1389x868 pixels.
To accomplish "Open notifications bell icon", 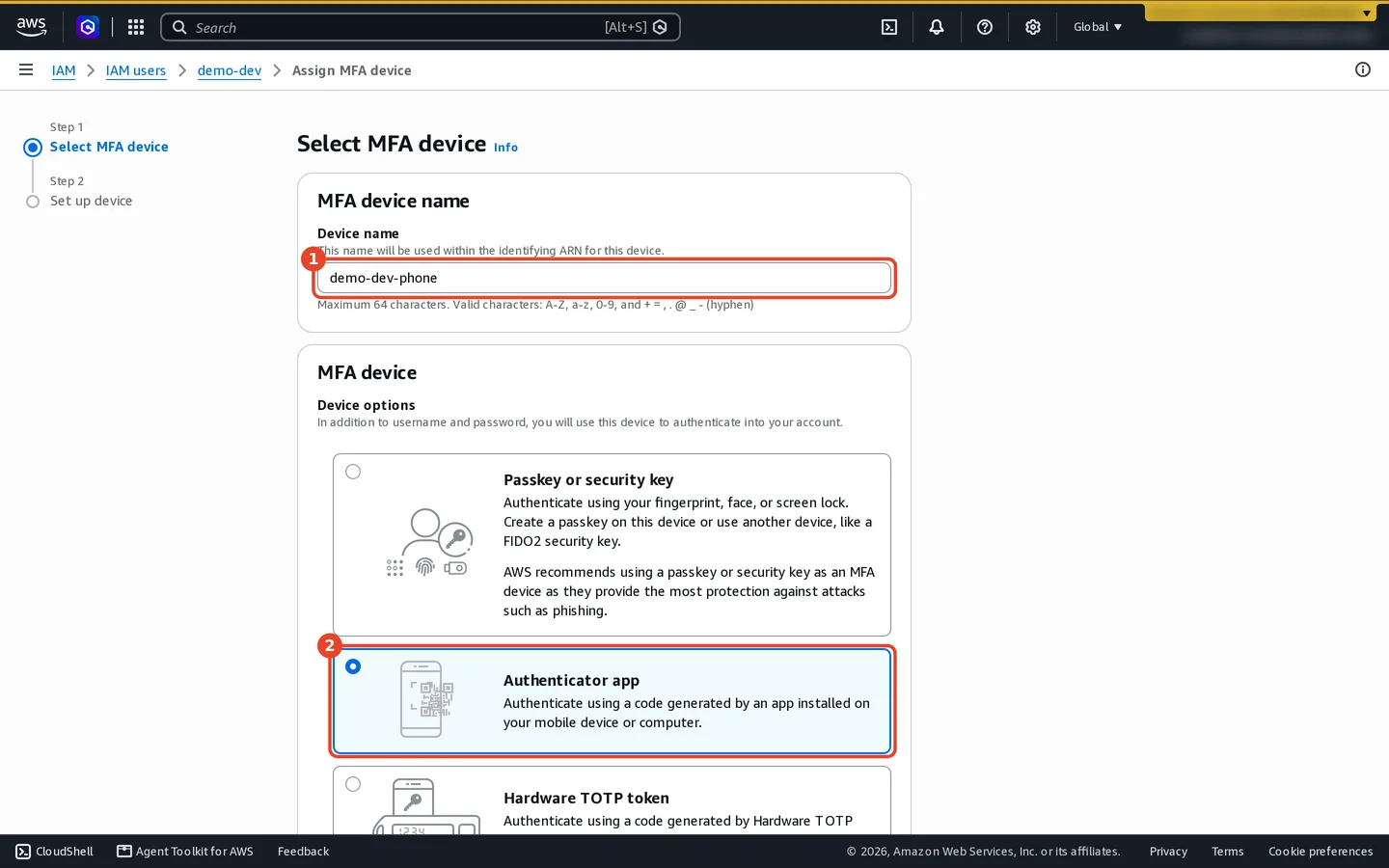I will click(937, 27).
